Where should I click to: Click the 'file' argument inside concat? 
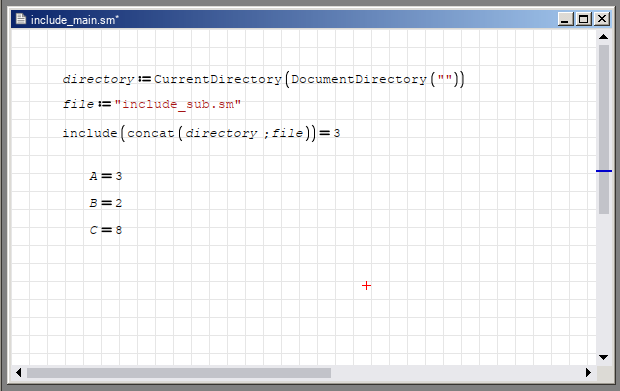click(x=287, y=133)
